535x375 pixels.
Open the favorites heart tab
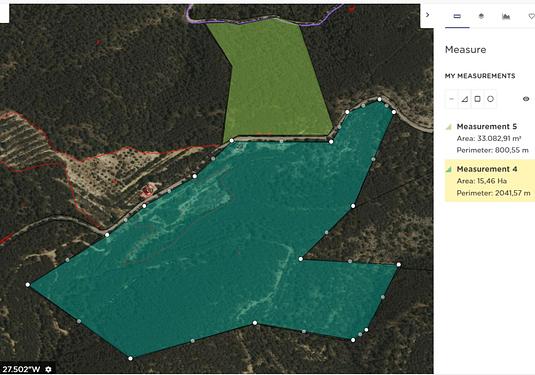(531, 16)
